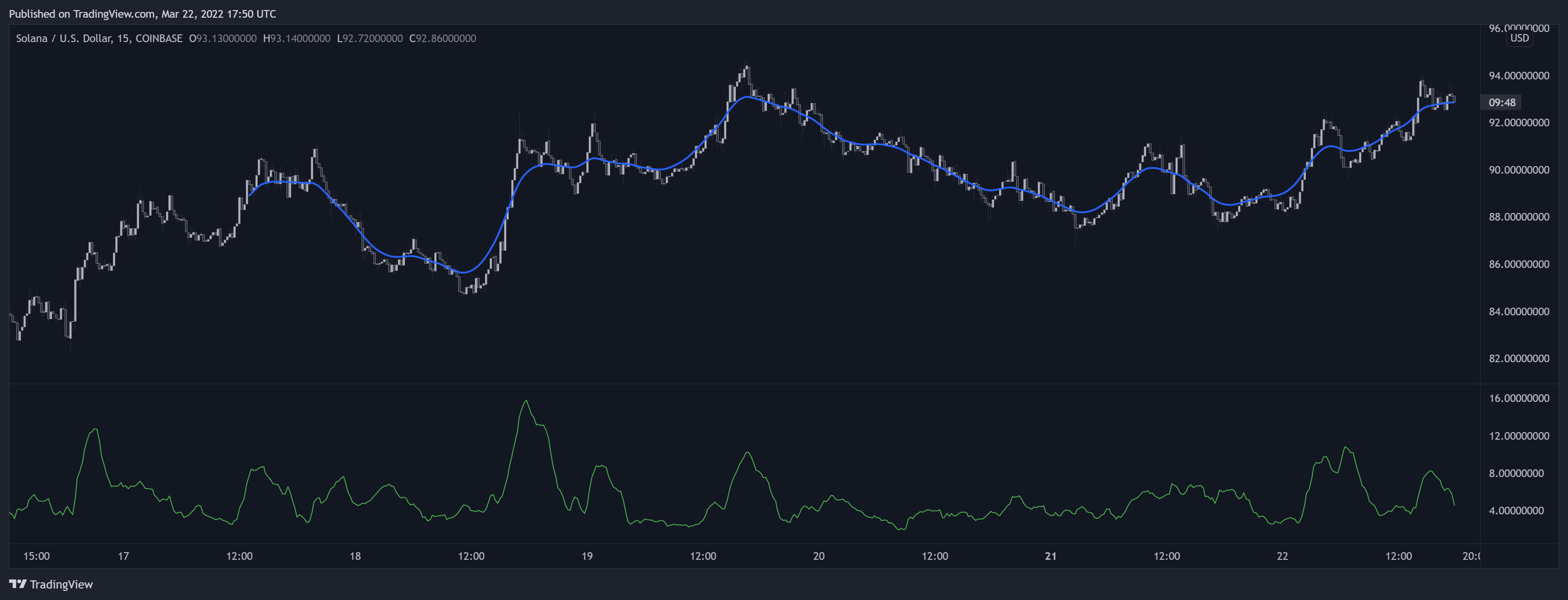This screenshot has width=1568, height=600.
Task: Click the candlestick high near 94.4
Action: [x=746, y=66]
